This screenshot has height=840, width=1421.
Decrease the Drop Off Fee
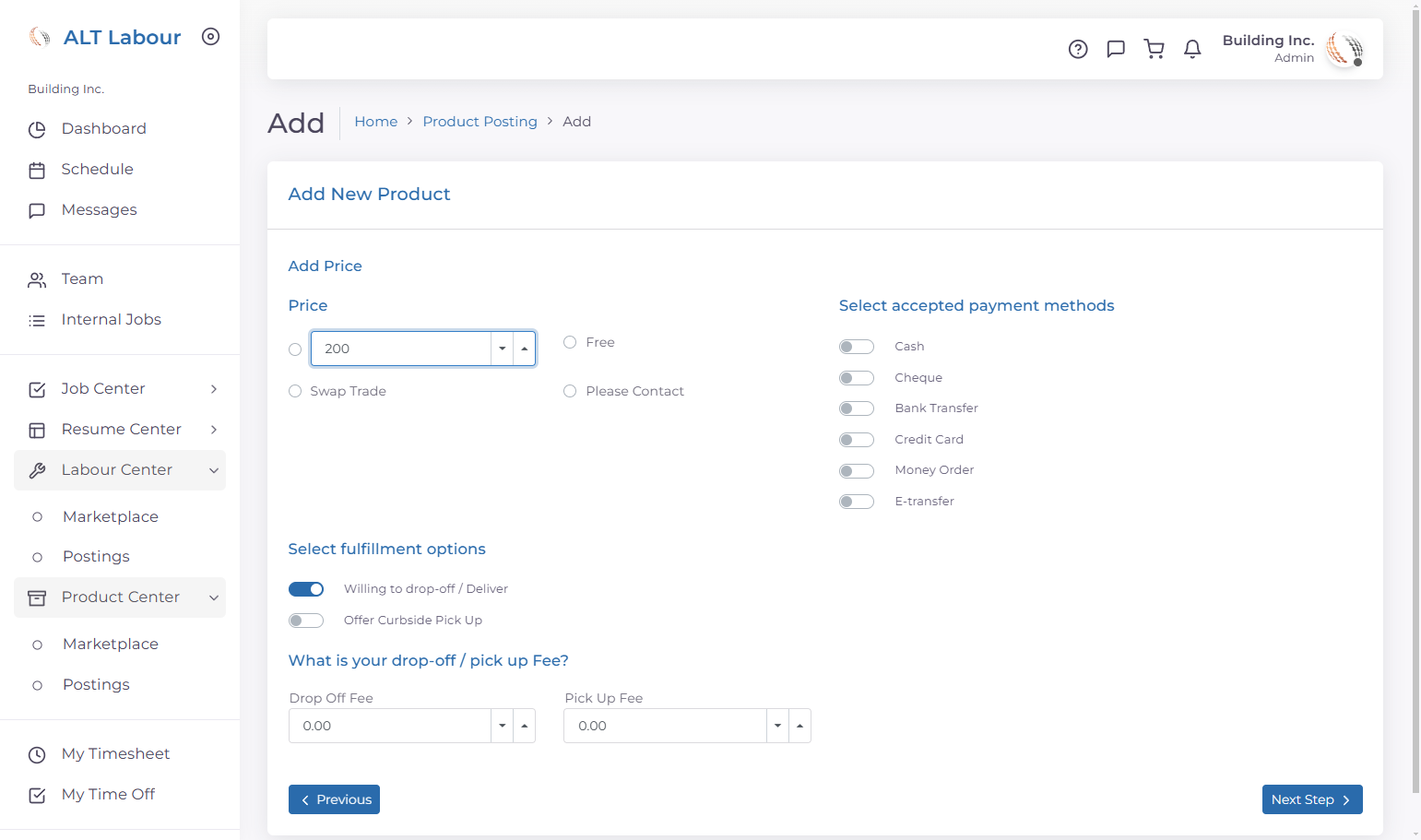click(x=503, y=726)
